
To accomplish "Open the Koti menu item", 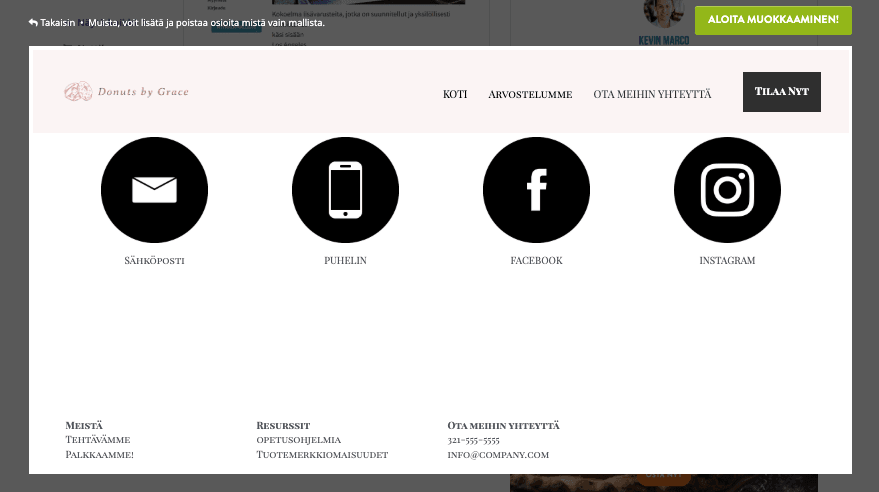I will (455, 94).
